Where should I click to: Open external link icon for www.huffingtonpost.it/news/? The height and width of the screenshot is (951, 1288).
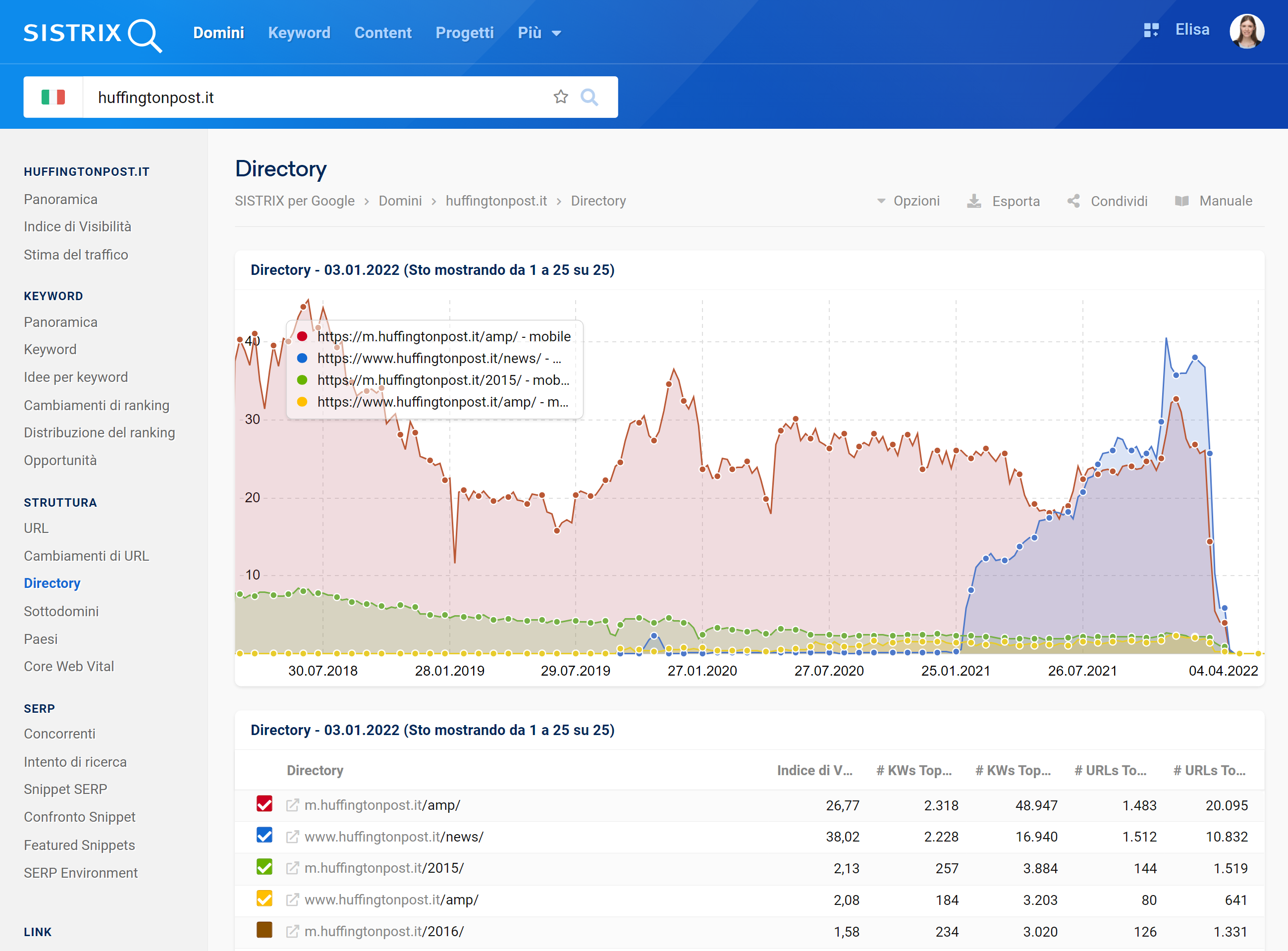[x=292, y=837]
